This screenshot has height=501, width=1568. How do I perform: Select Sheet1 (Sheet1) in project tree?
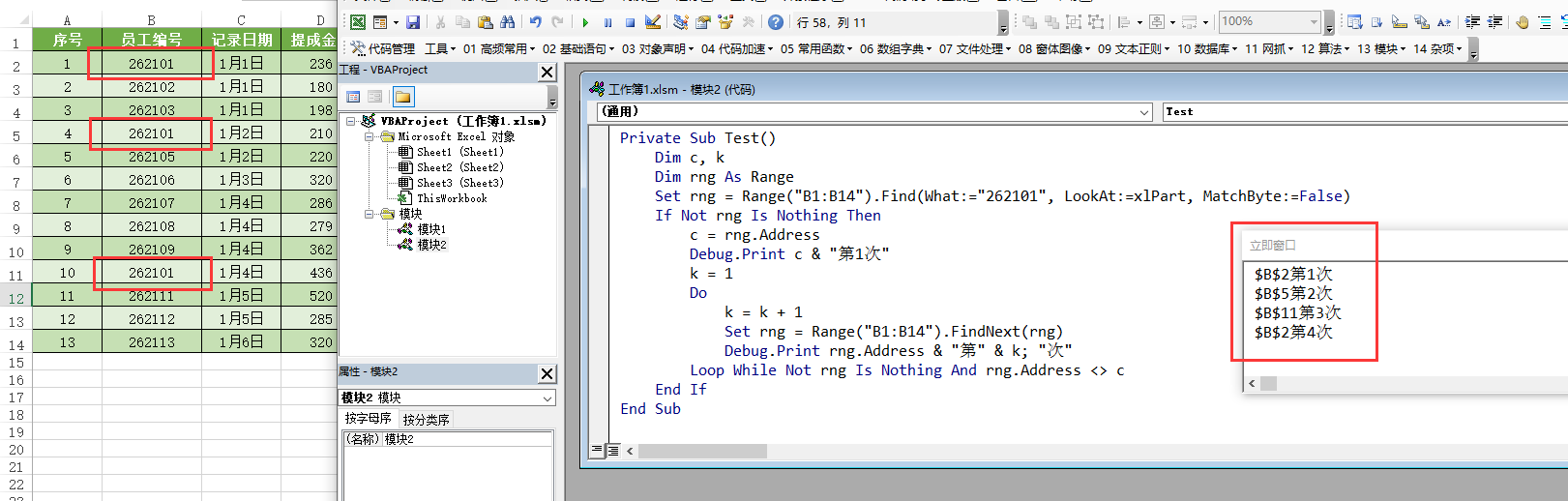tap(459, 152)
